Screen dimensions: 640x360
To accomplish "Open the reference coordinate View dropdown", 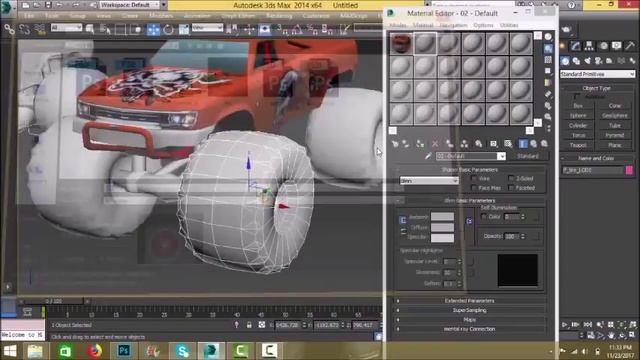I will [207, 28].
